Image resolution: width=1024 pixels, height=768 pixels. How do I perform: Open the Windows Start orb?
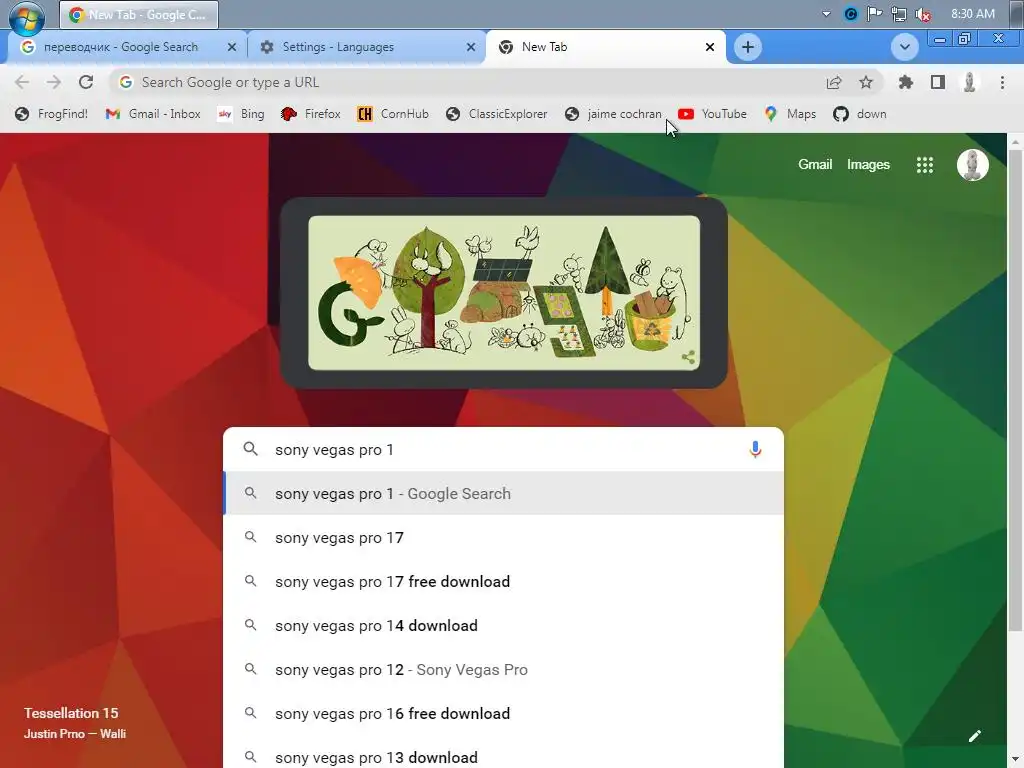pyautogui.click(x=27, y=17)
